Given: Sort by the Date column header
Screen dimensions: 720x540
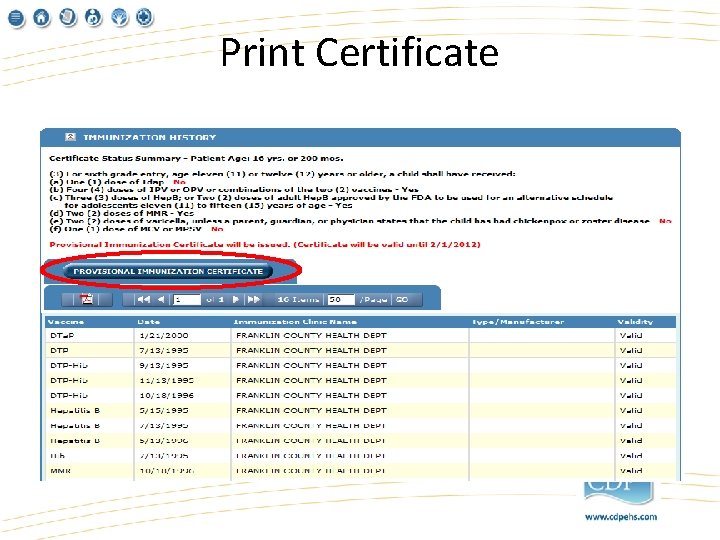Looking at the screenshot, I should (148, 322).
